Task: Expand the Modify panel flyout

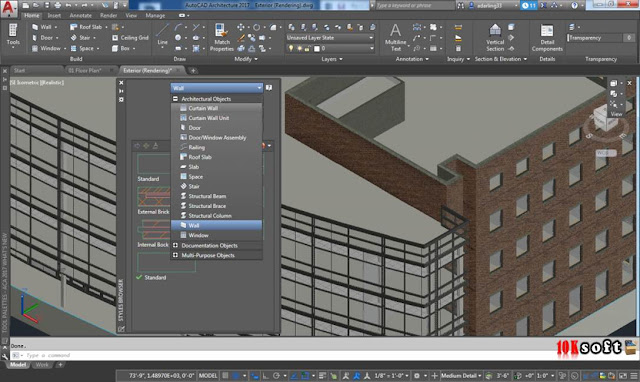Action: 246,59
